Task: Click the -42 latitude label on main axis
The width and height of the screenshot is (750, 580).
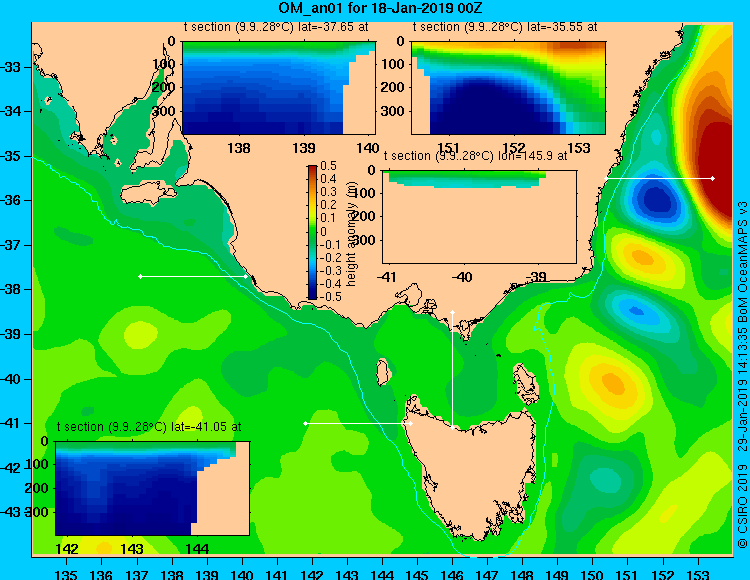Action: [11, 468]
